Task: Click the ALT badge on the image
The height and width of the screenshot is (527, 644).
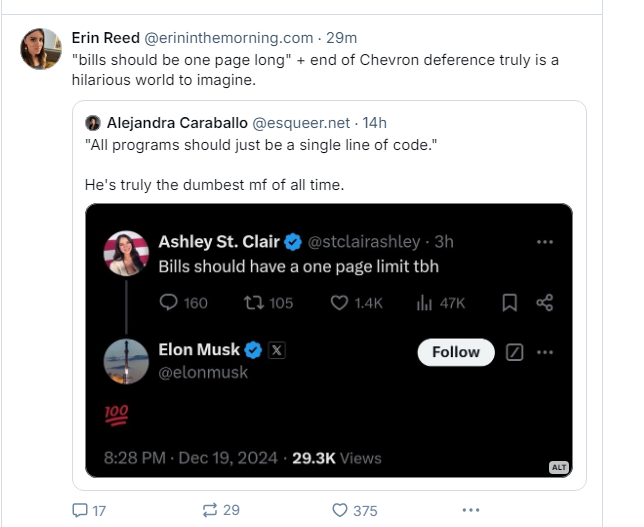Action: [x=559, y=467]
